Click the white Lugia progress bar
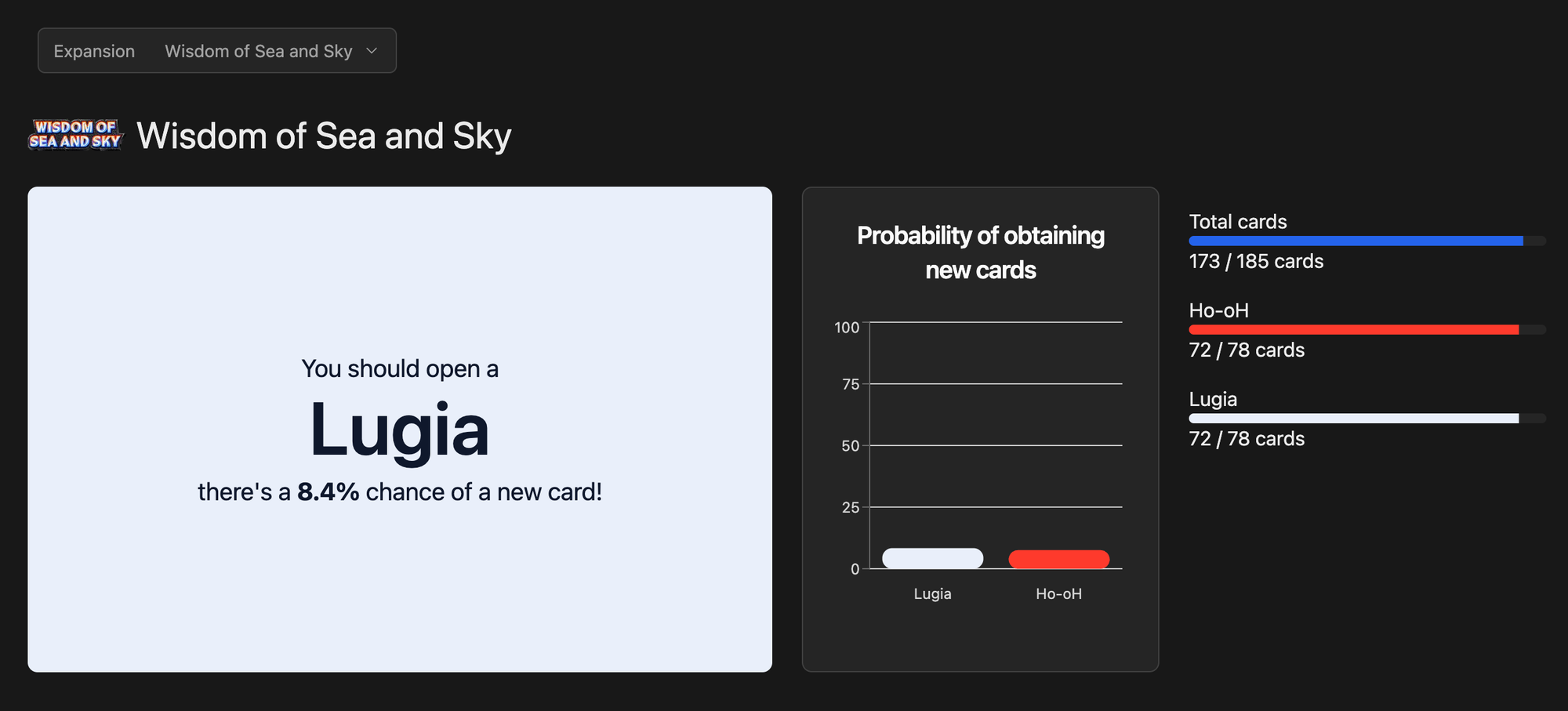This screenshot has height=711, width=1568. point(1353,419)
